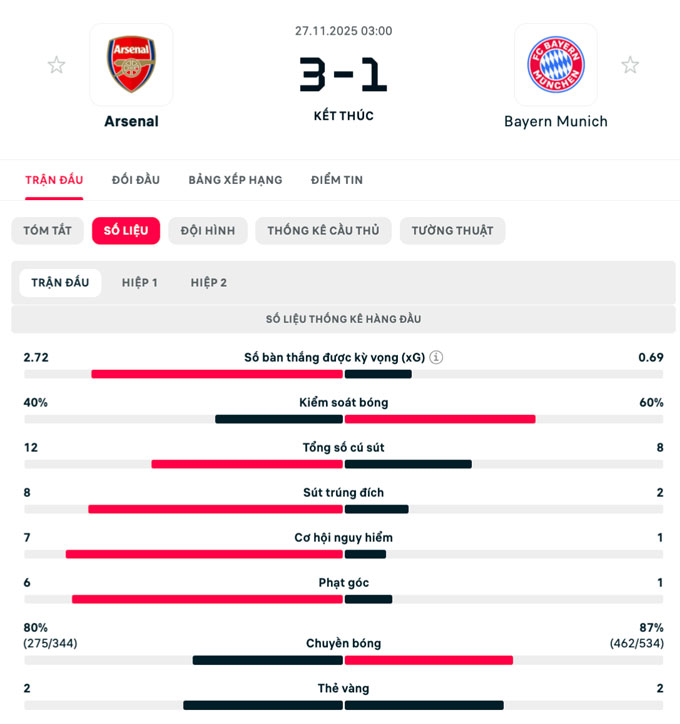The height and width of the screenshot is (724, 680).
Task: Select the TRẬN ĐẤU full-match period filter
Action: pyautogui.click(x=60, y=283)
